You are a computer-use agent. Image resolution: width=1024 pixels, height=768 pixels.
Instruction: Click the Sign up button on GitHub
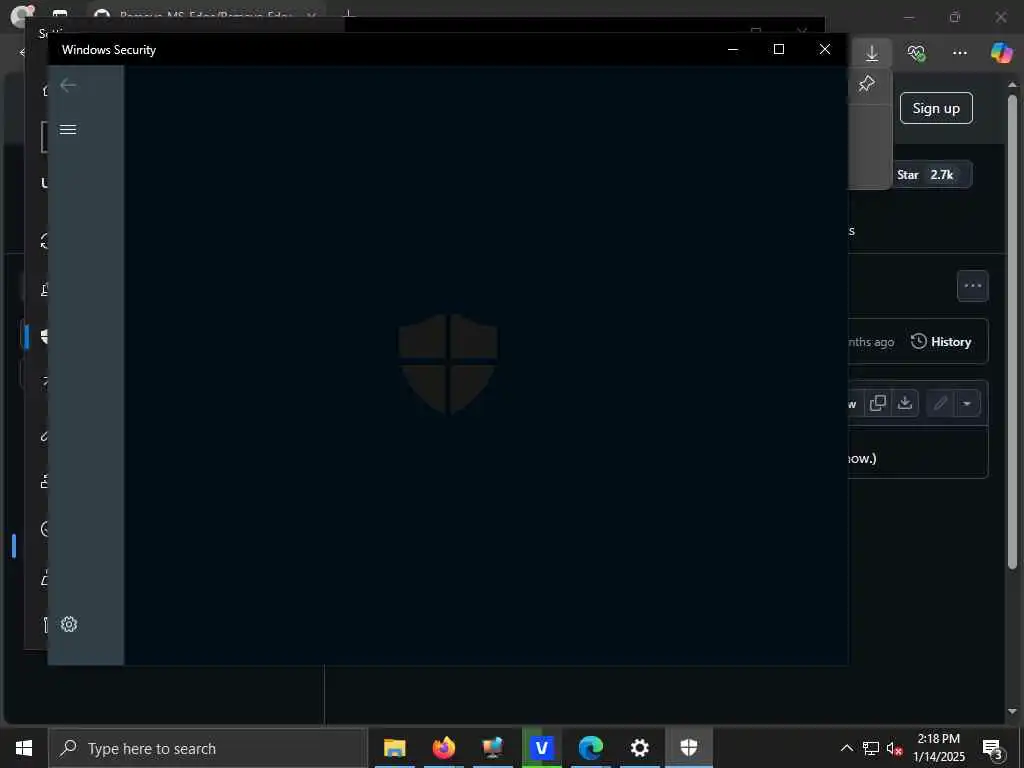936,108
